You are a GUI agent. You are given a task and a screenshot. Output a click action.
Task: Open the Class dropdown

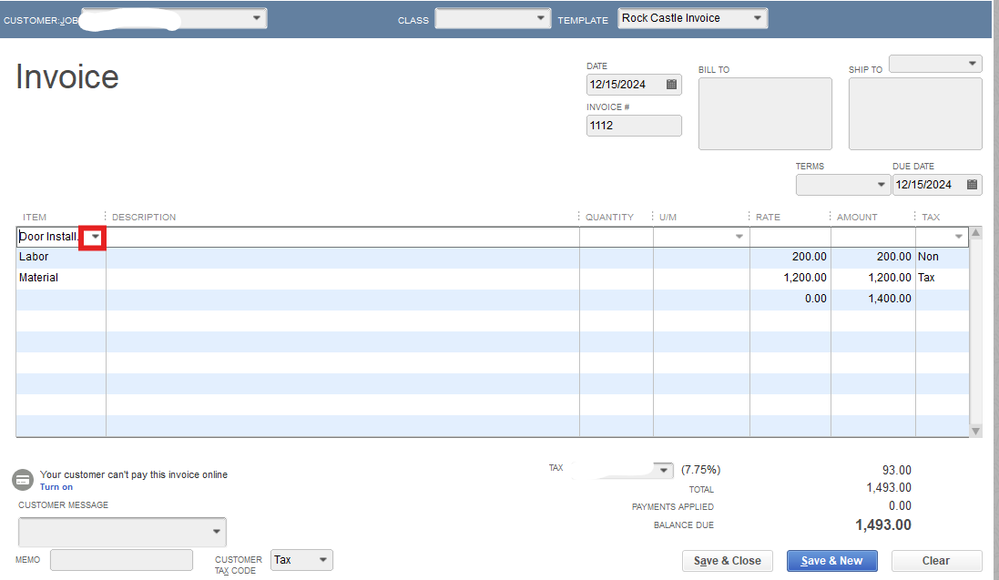click(x=540, y=18)
